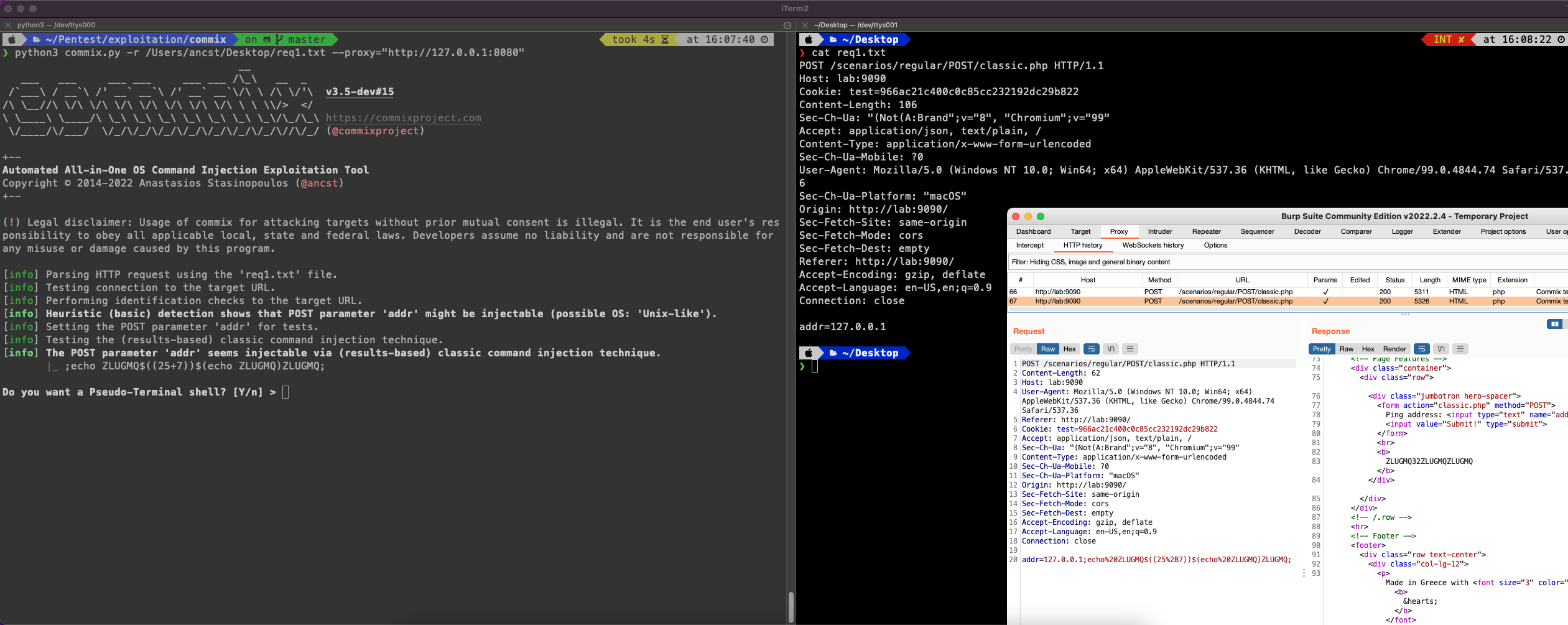Viewport: 1568px width, 625px height.
Task: Select the side-by-side layout icon above Response
Action: 1555,324
